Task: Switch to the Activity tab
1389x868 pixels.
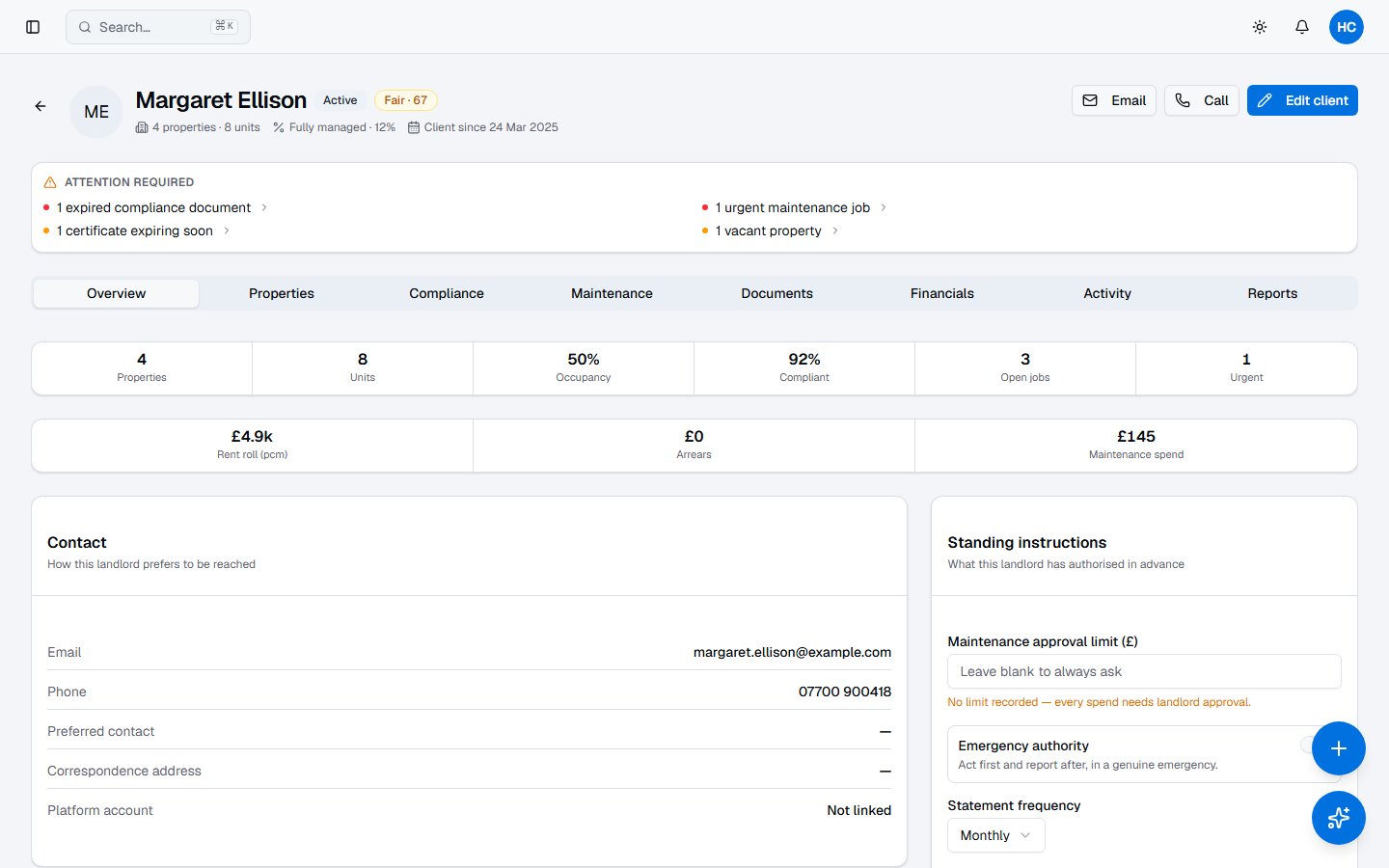Action: (x=1107, y=293)
